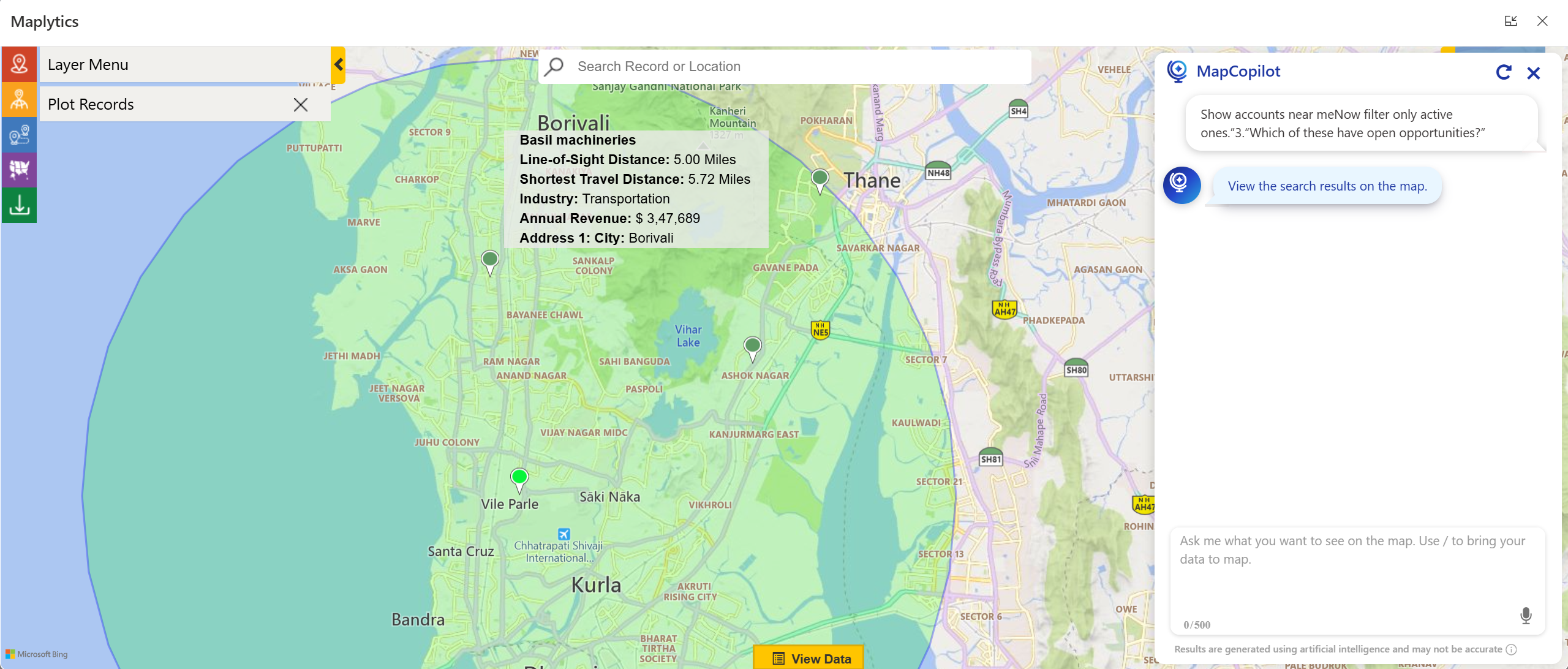Open View the search results on the map link

click(x=1327, y=186)
